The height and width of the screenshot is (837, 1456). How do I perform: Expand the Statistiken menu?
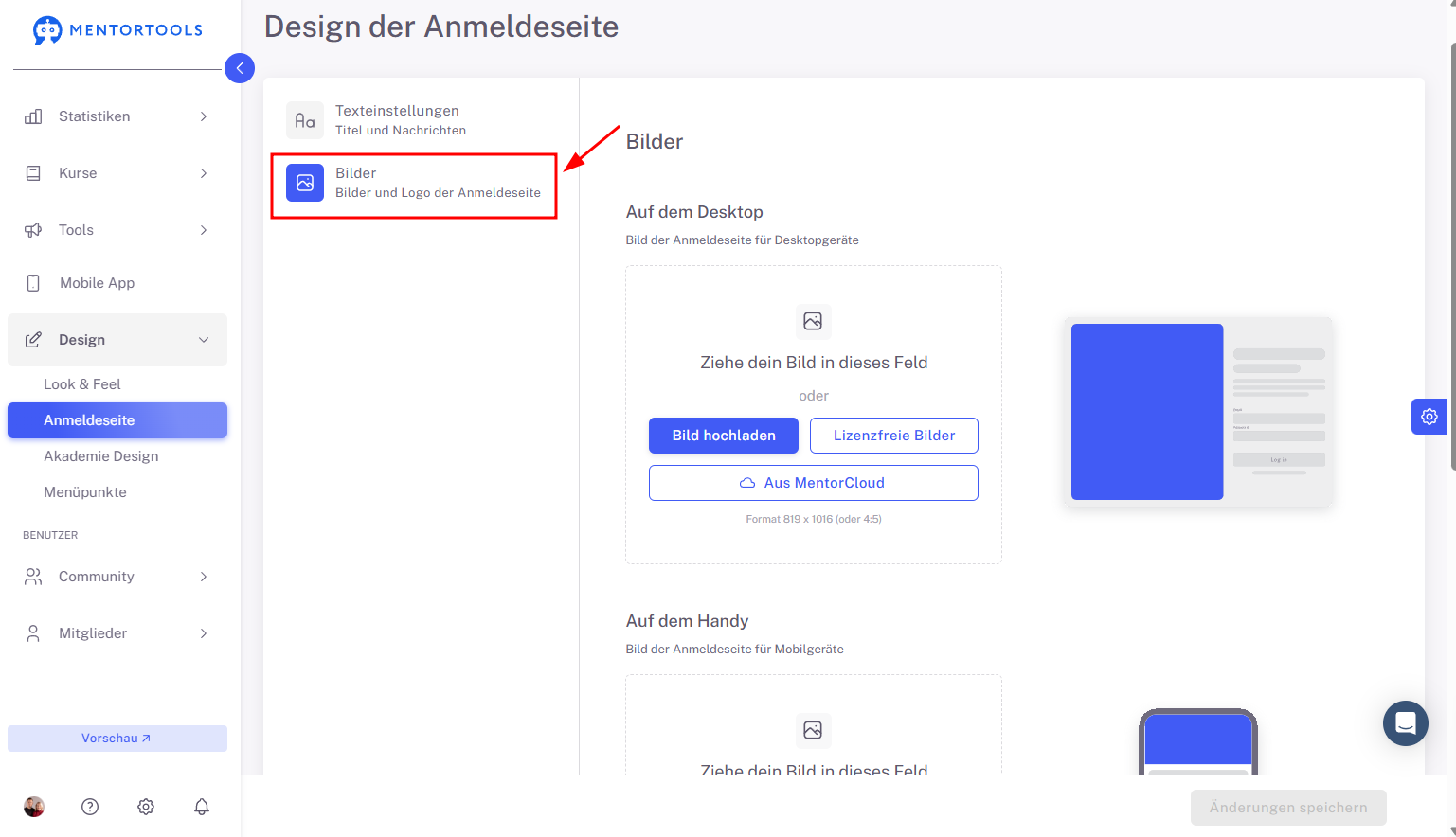pos(117,116)
